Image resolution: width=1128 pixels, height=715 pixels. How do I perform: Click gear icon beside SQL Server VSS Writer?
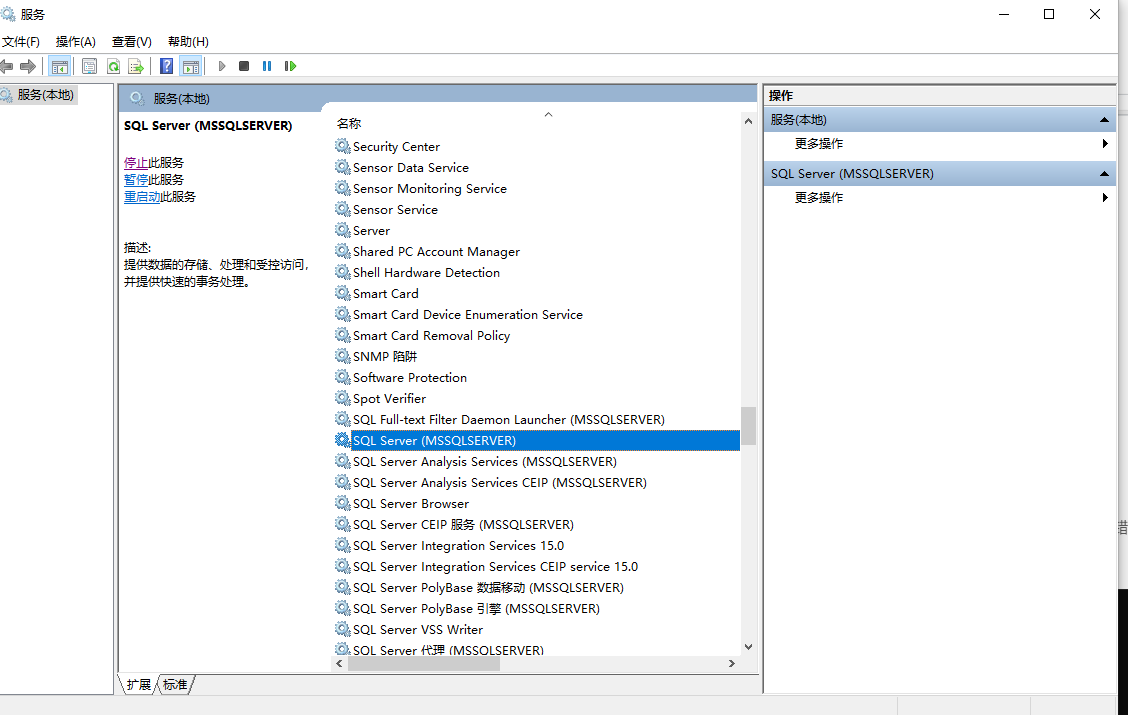coord(342,629)
